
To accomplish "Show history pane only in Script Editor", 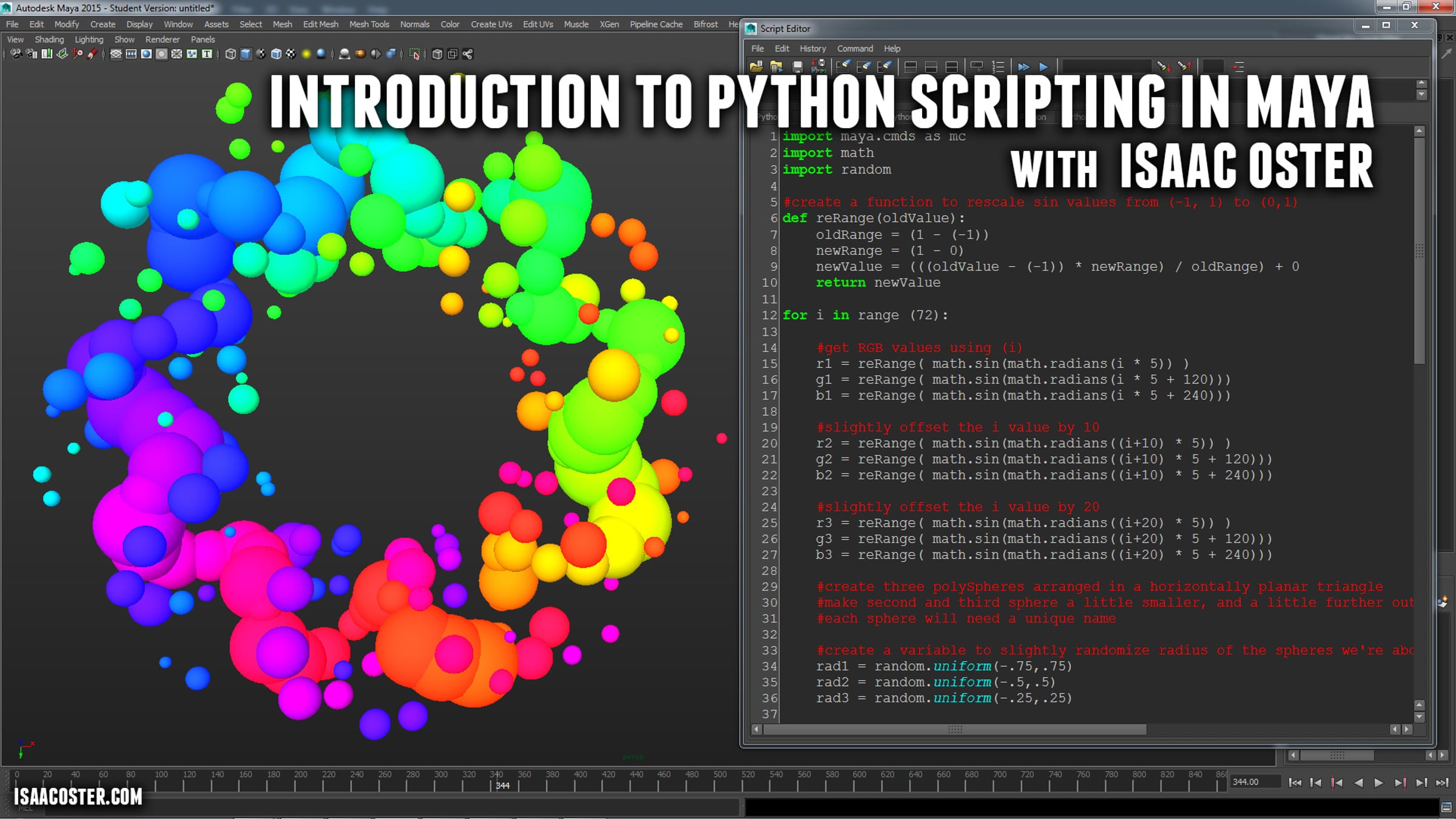I will tap(911, 67).
